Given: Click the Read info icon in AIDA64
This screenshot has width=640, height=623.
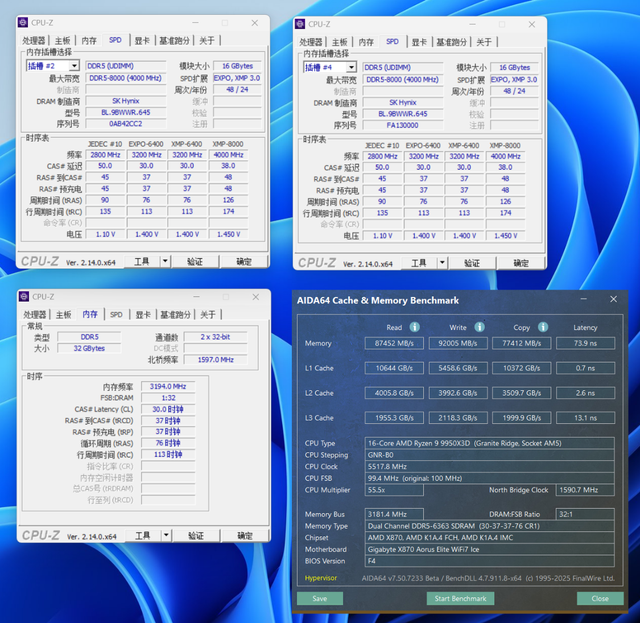Looking at the screenshot, I should [x=415, y=327].
